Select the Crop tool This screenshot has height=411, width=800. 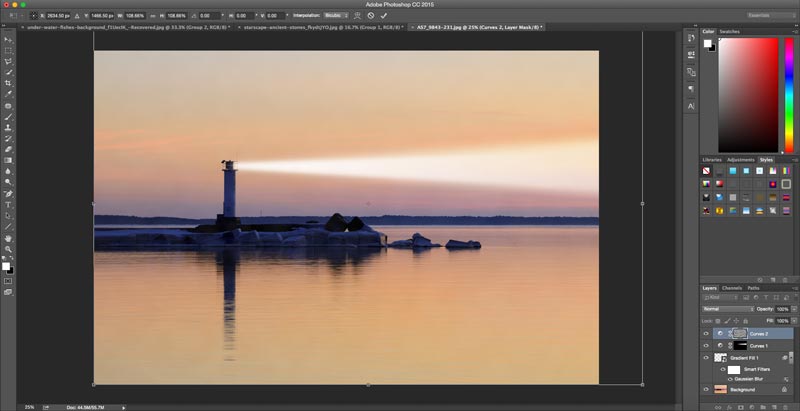(8, 83)
